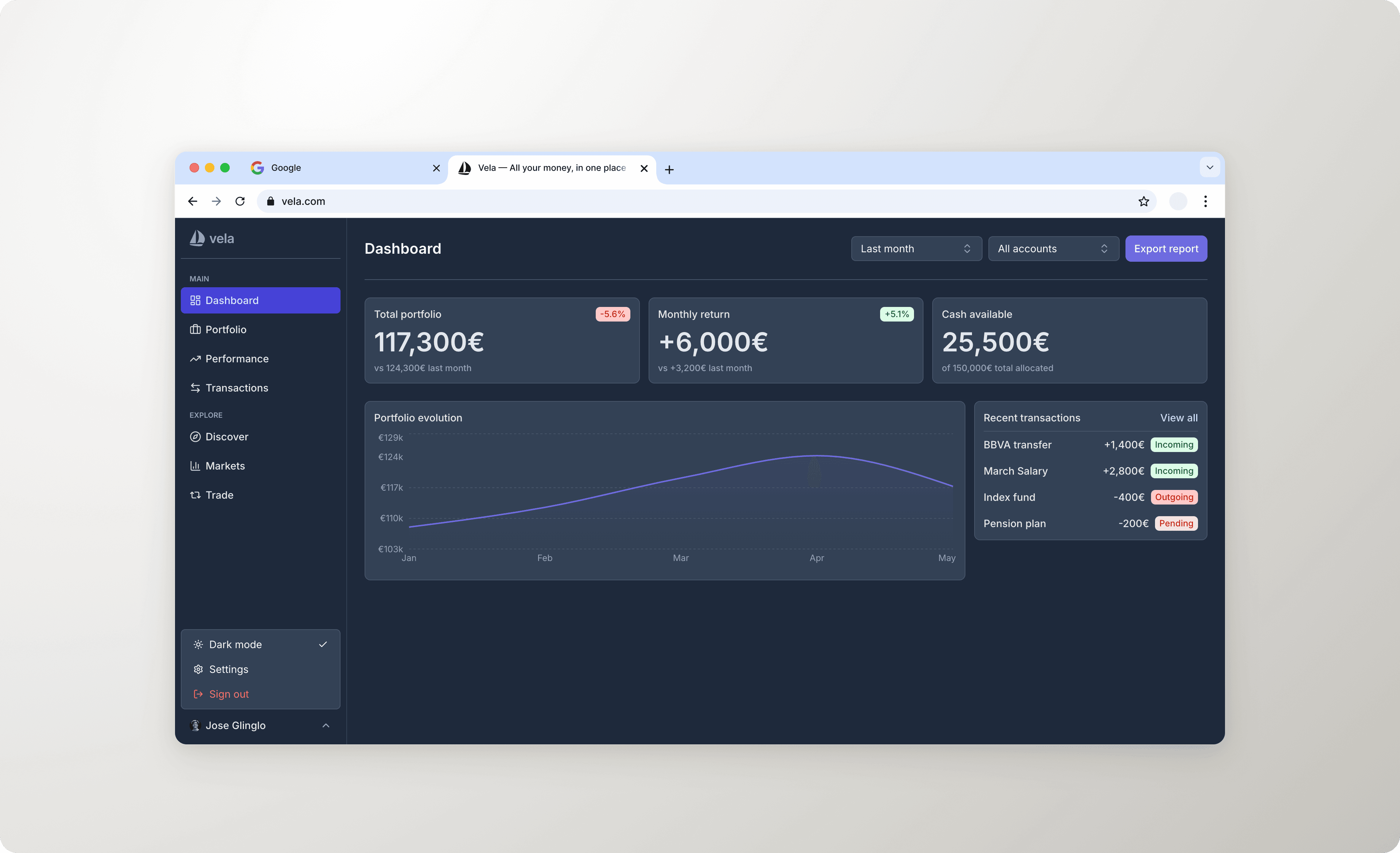Viewport: 1400px width, 853px height.
Task: Navigate to Markets section
Action: [x=260, y=466]
